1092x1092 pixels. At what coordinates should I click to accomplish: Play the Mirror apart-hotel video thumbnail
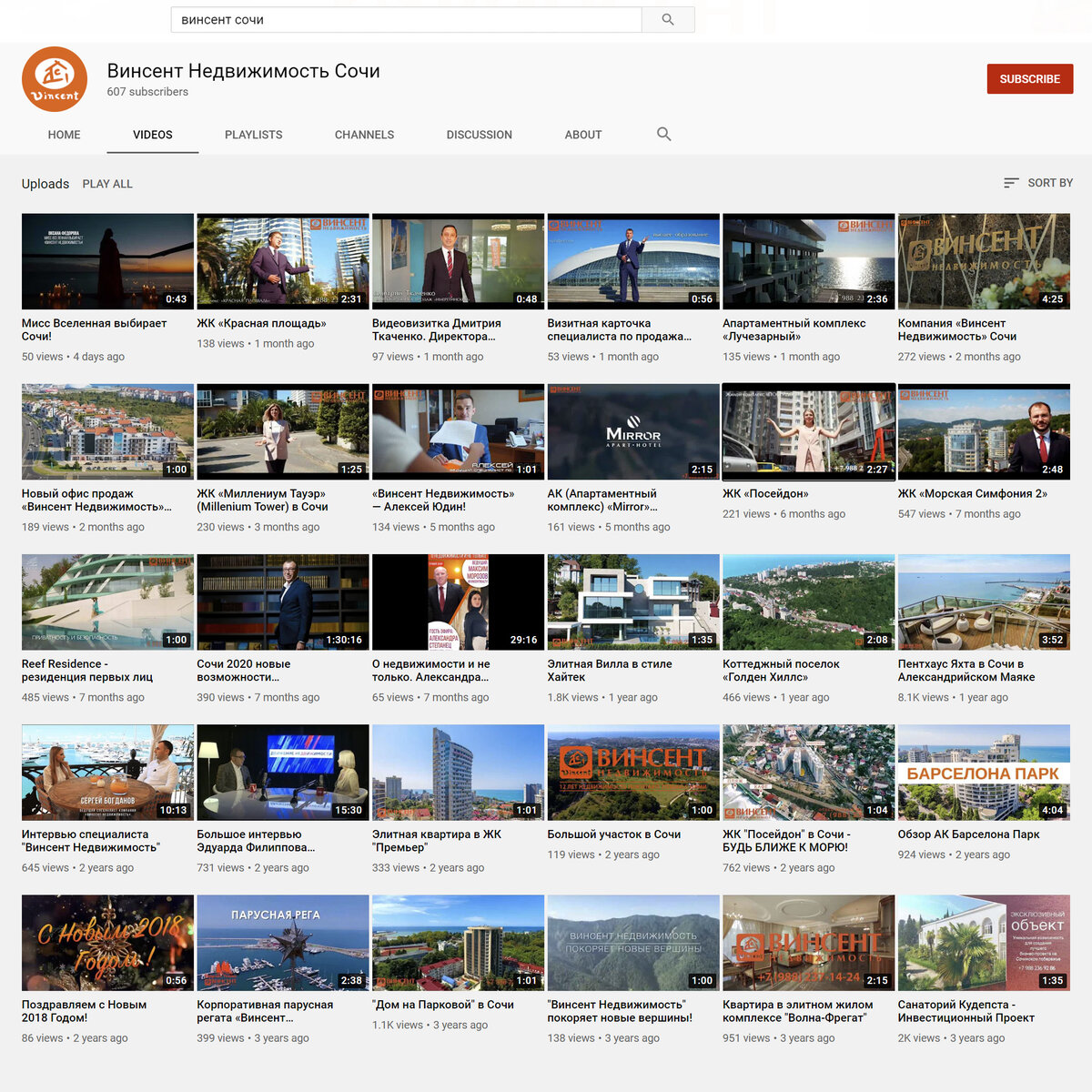pos(633,432)
